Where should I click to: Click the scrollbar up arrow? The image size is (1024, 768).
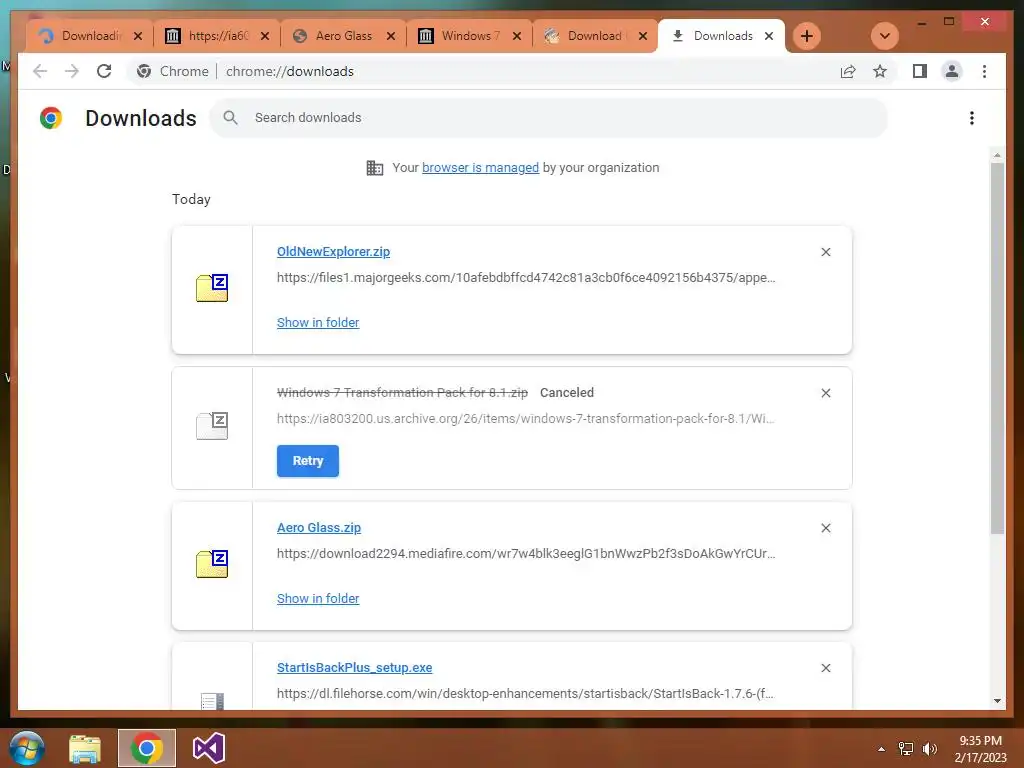pyautogui.click(x=997, y=155)
